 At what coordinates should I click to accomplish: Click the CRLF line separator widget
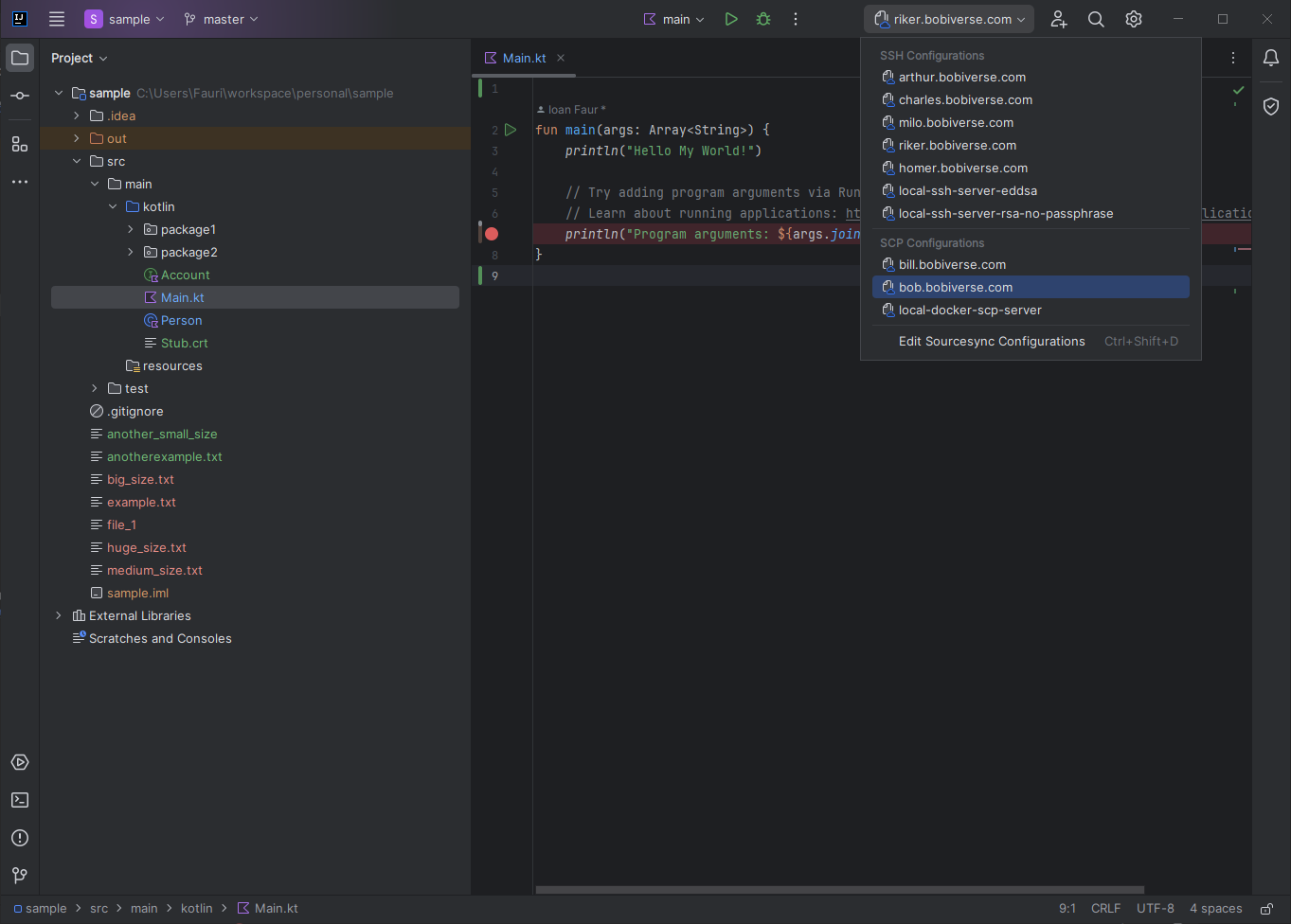coord(1105,908)
